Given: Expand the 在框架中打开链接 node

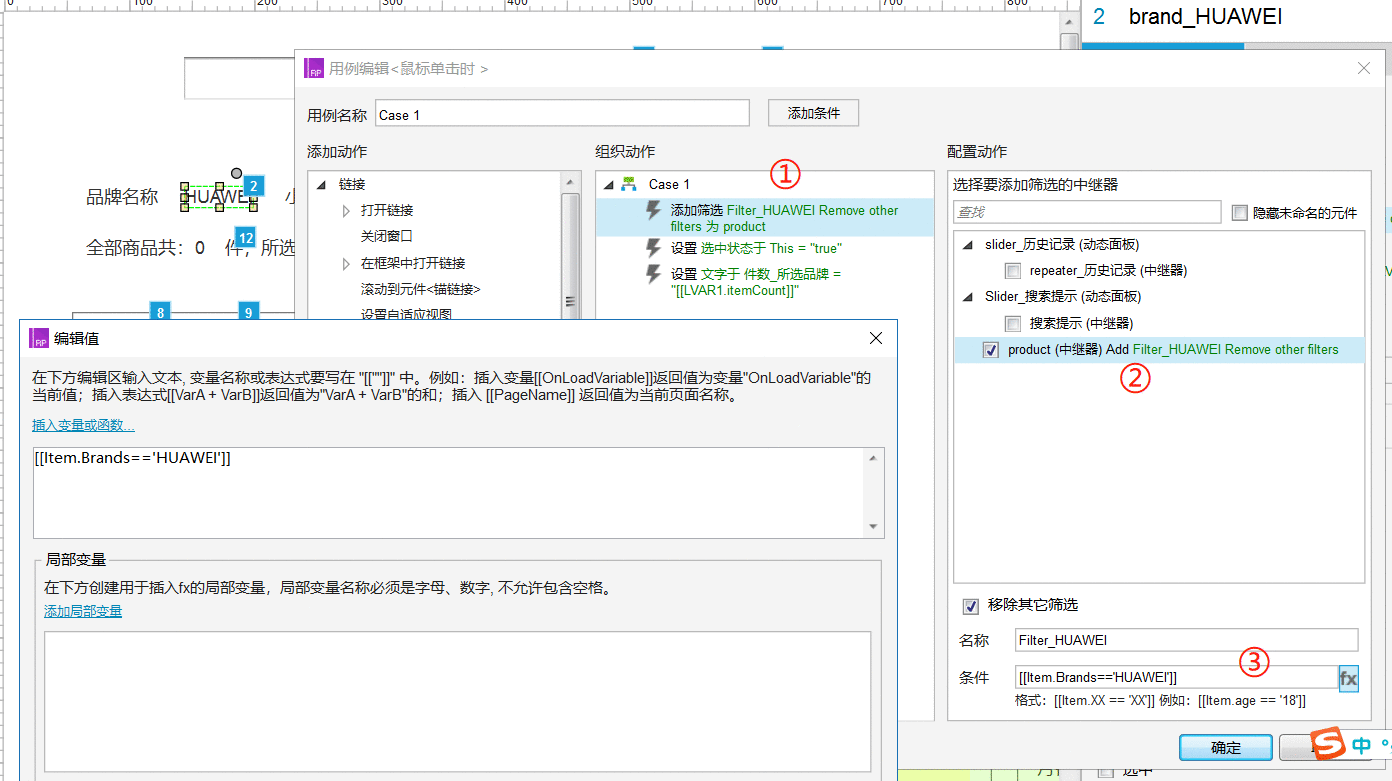Looking at the screenshot, I should click(346, 264).
